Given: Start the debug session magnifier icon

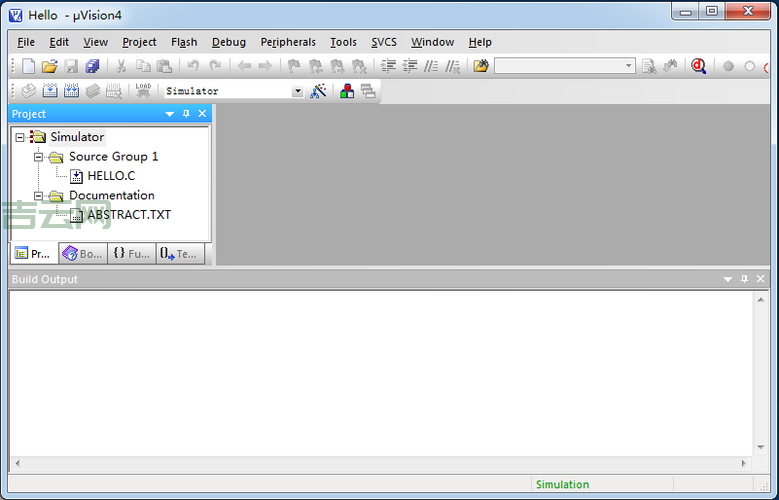Looking at the screenshot, I should (698, 66).
